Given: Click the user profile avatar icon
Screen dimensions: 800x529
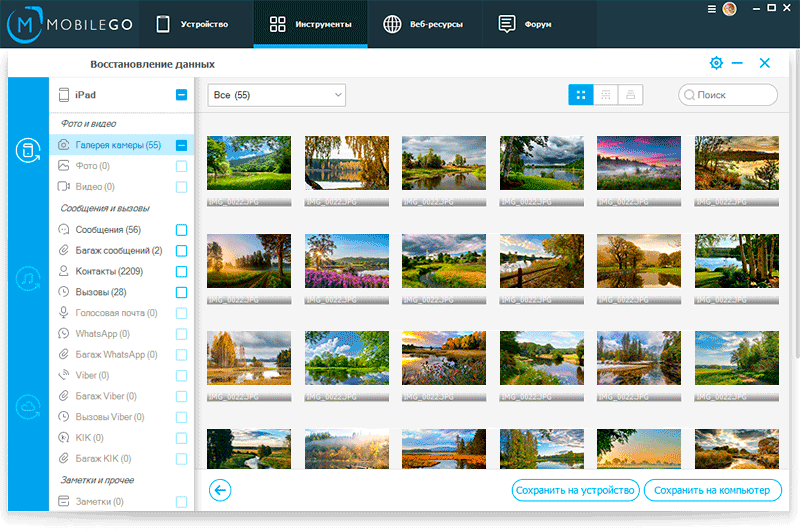Looking at the screenshot, I should [x=730, y=8].
